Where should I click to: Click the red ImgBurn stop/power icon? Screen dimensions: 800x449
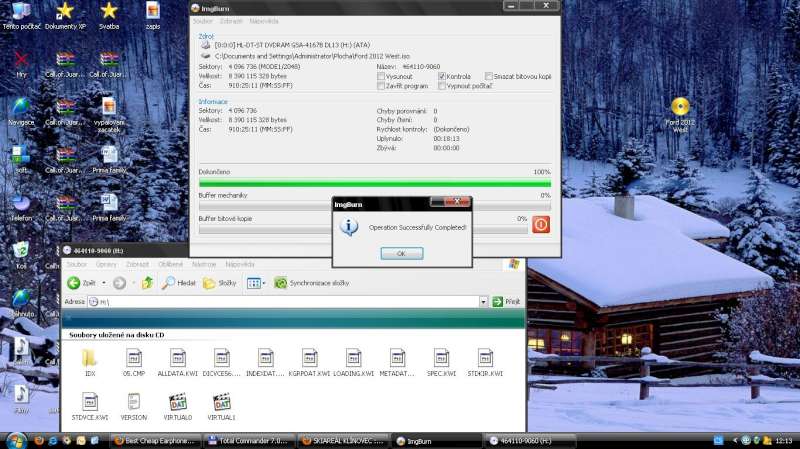pos(541,224)
